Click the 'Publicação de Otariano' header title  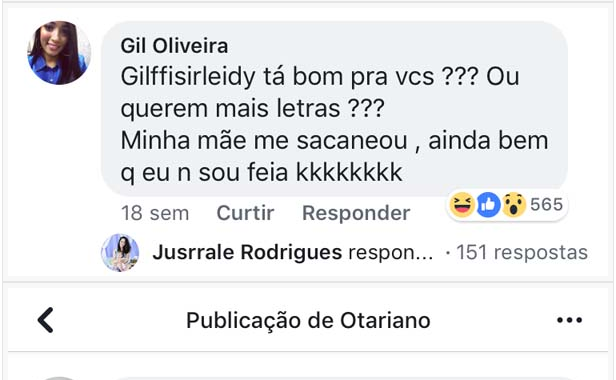click(x=308, y=320)
